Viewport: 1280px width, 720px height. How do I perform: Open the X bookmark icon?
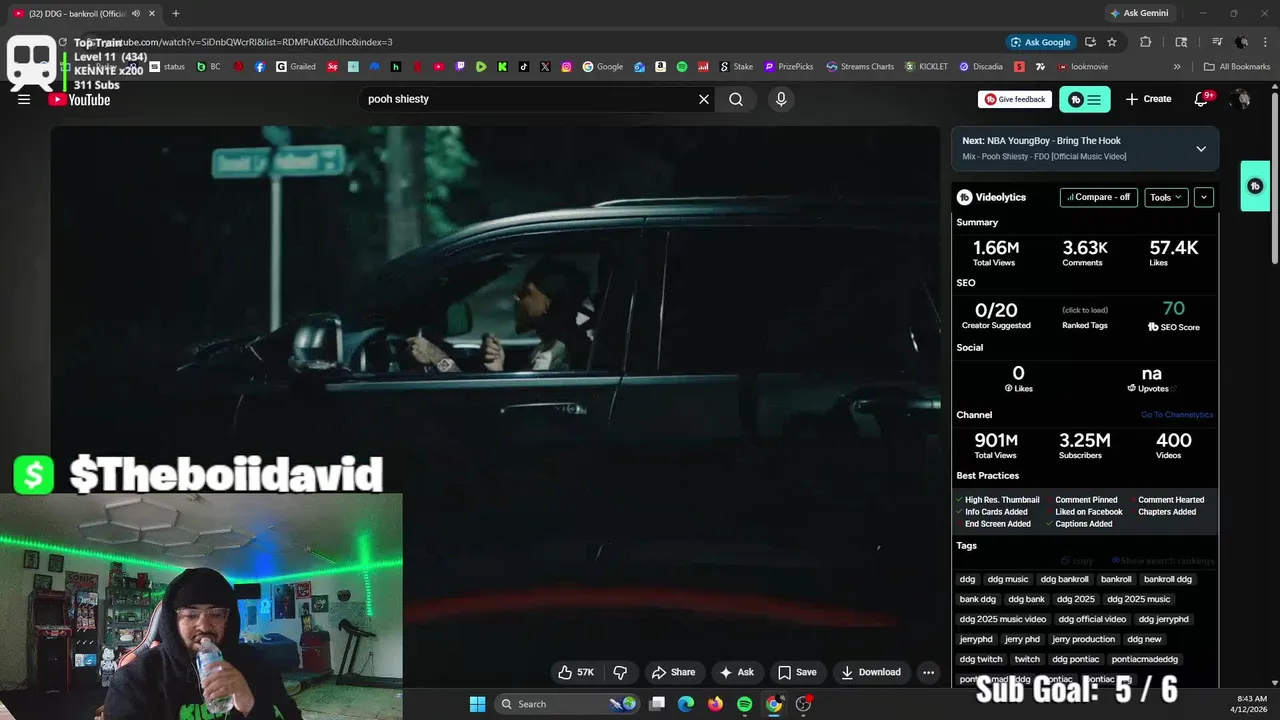(545, 67)
